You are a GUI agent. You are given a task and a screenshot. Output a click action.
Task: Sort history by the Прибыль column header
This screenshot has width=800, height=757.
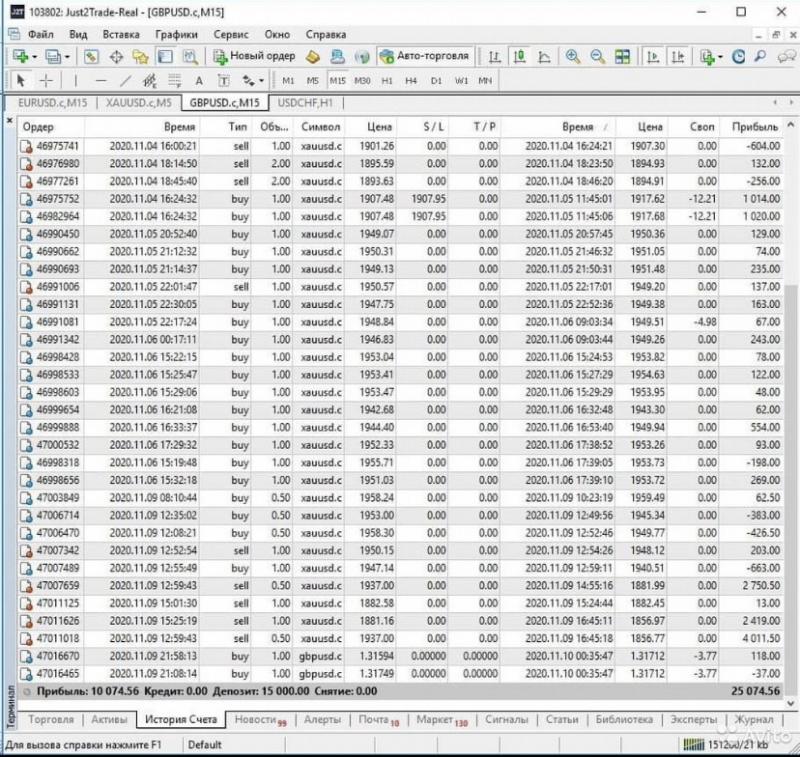[755, 127]
